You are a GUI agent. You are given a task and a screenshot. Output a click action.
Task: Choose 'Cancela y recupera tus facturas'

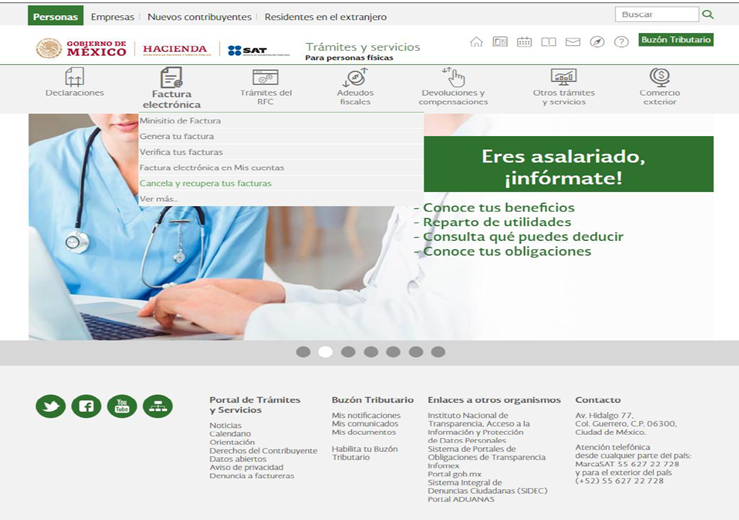point(205,183)
